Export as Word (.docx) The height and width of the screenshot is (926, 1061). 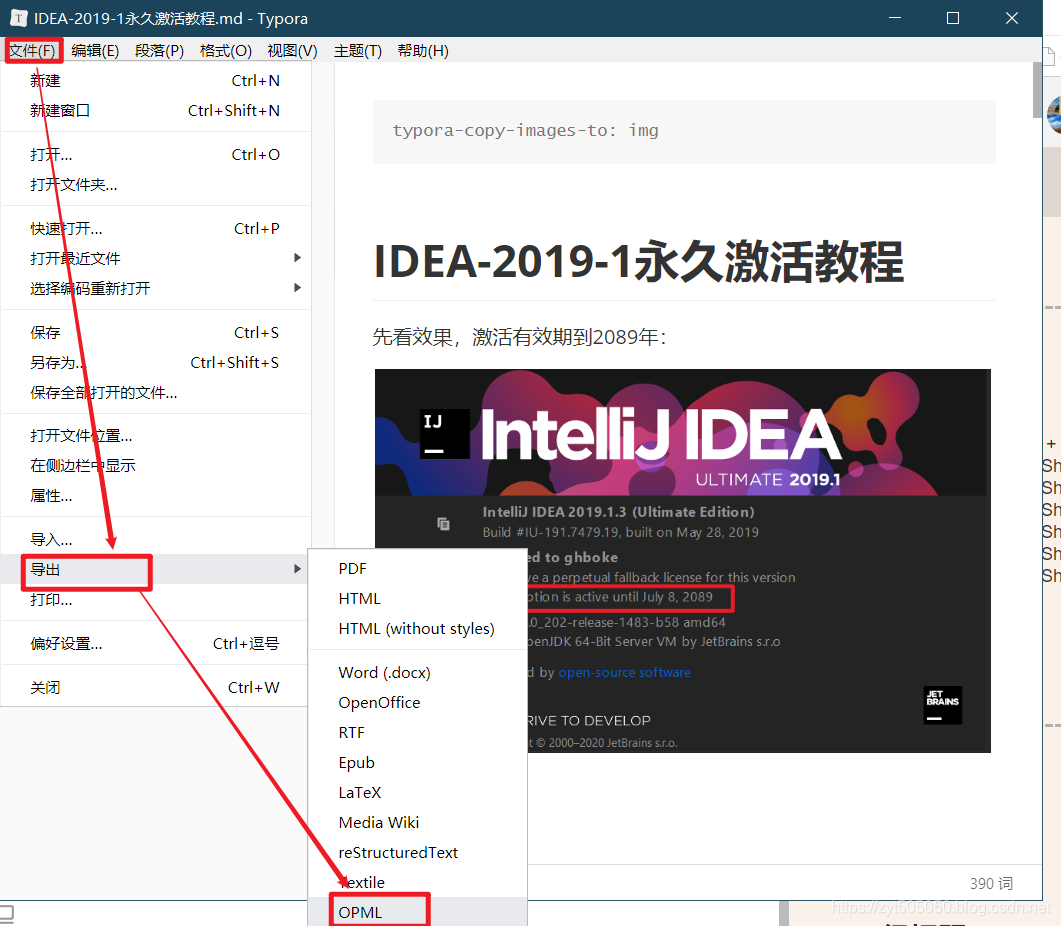click(417, 672)
